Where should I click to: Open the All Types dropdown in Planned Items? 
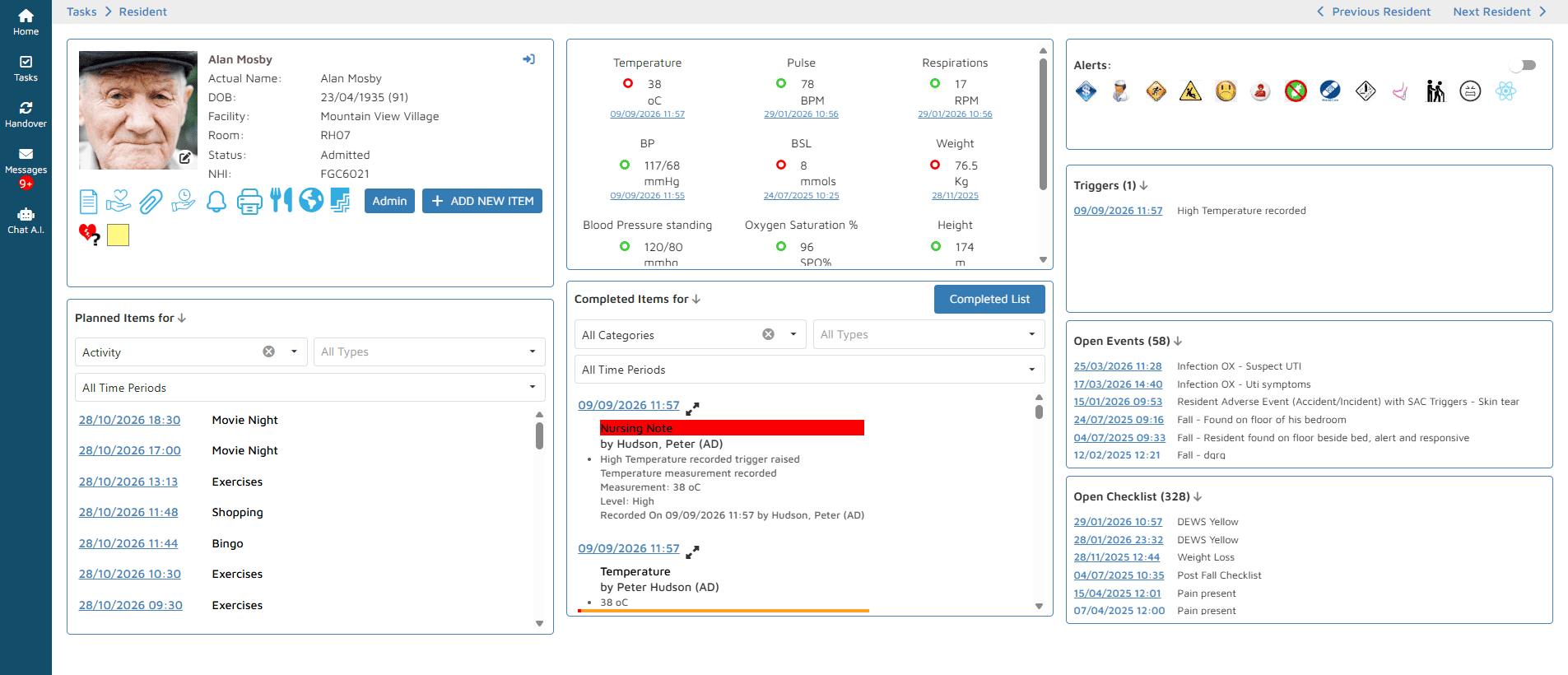(x=429, y=352)
